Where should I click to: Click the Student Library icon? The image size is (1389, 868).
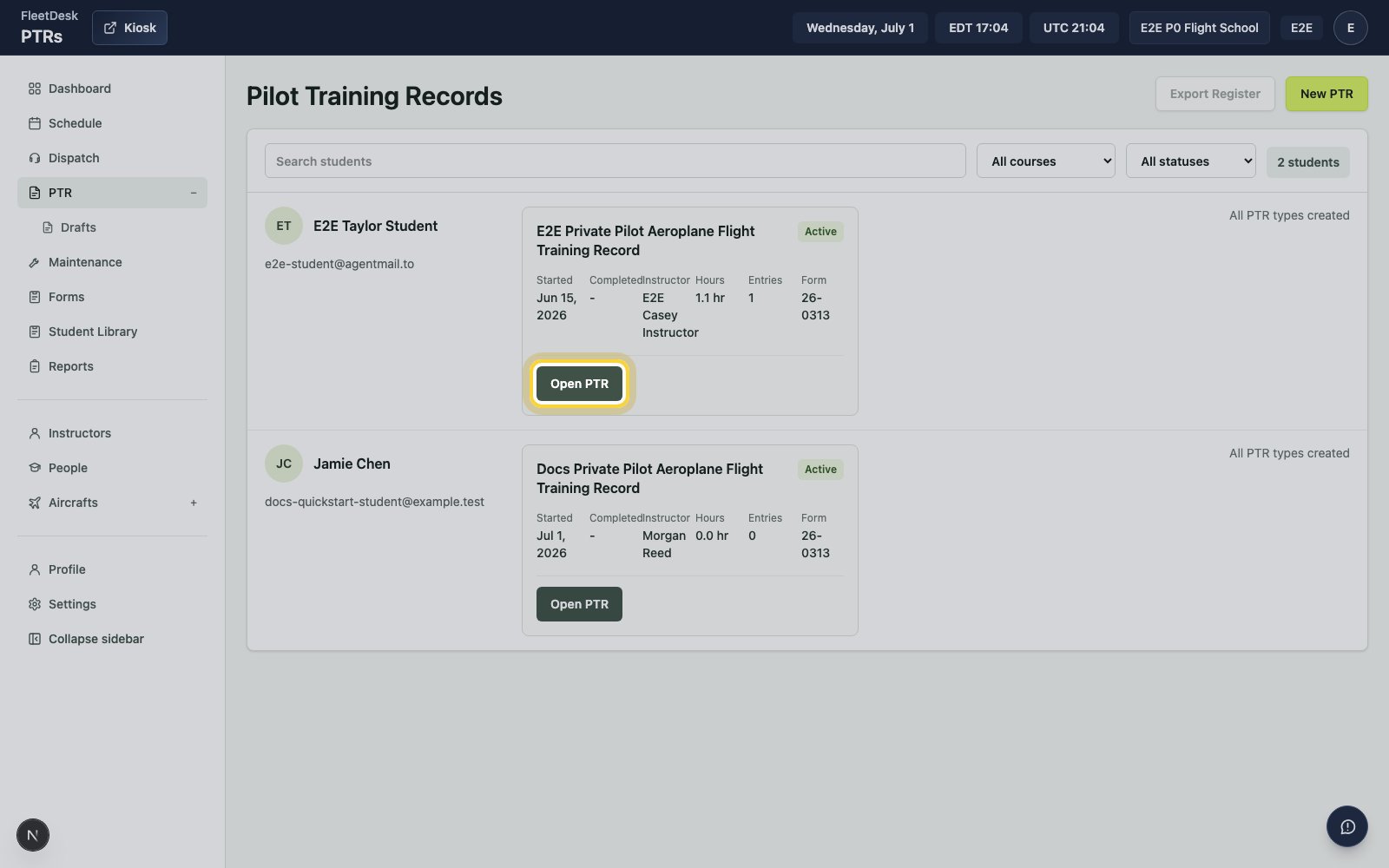[x=35, y=332]
